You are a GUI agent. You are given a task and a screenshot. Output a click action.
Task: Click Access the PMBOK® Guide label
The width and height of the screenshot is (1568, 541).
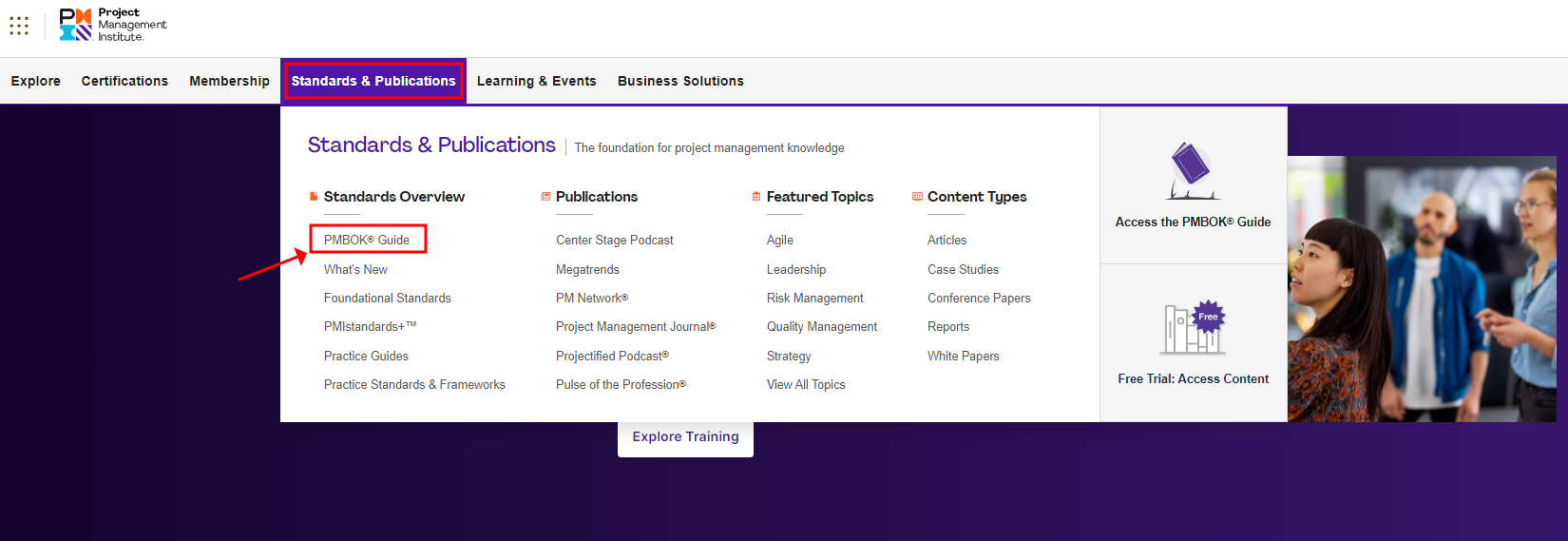click(1193, 222)
